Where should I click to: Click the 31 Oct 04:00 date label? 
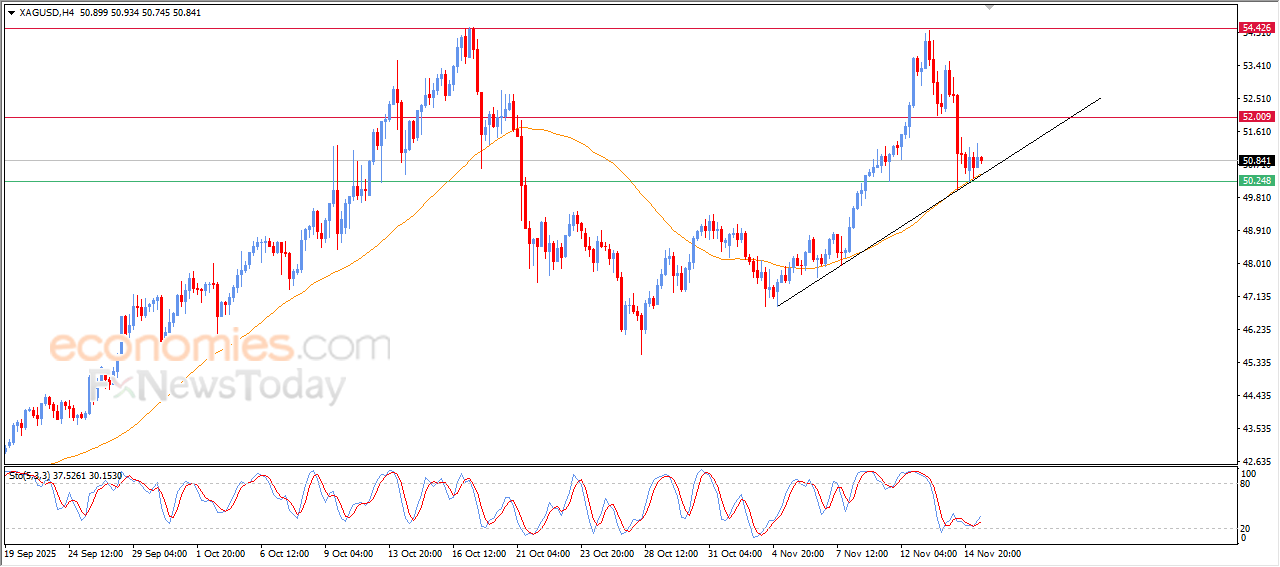click(x=735, y=553)
